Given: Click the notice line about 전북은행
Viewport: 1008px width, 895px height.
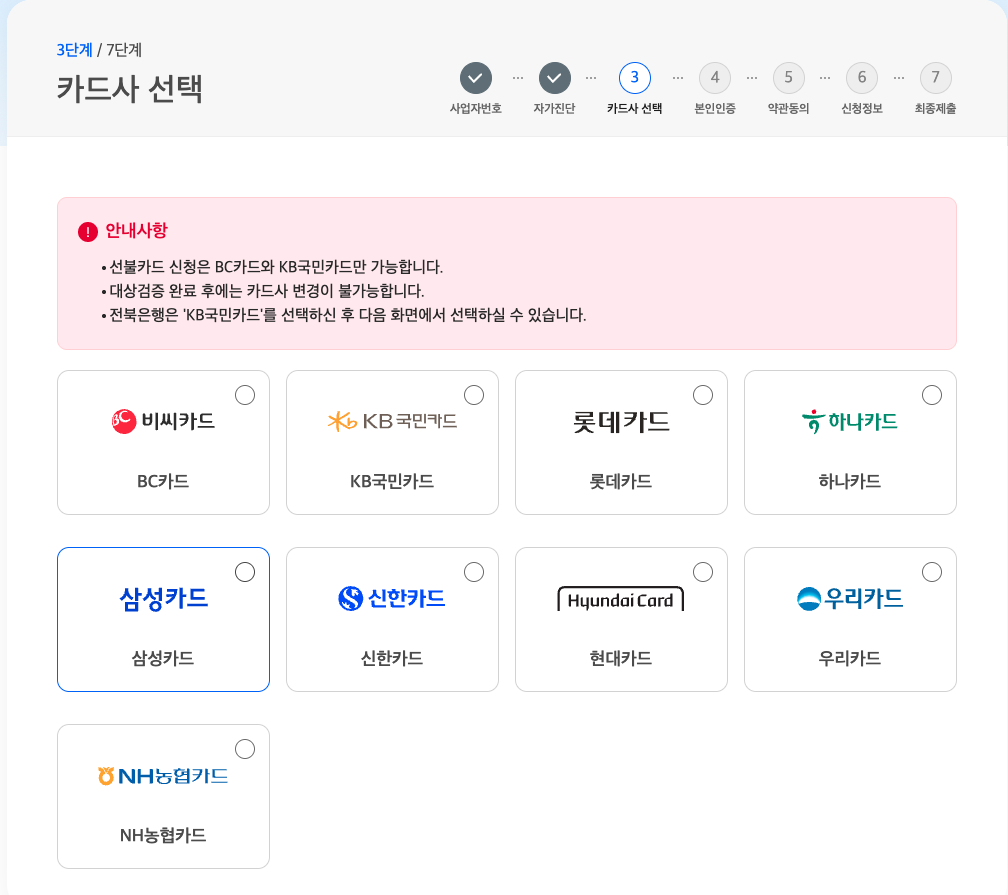Looking at the screenshot, I should (348, 315).
